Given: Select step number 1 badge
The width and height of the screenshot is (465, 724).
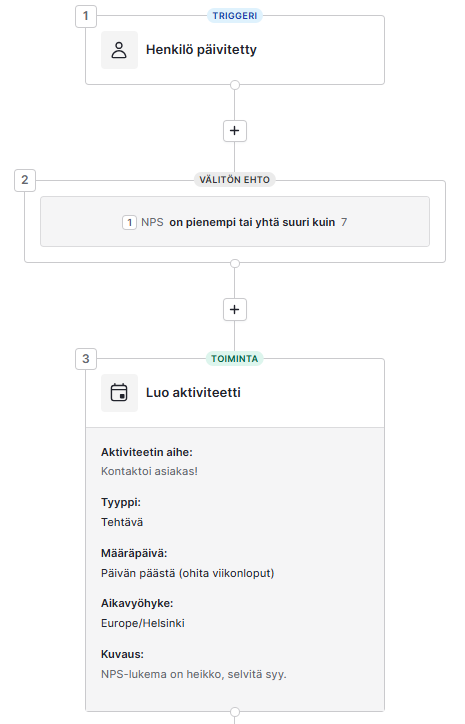Looking at the screenshot, I should tap(86, 16).
